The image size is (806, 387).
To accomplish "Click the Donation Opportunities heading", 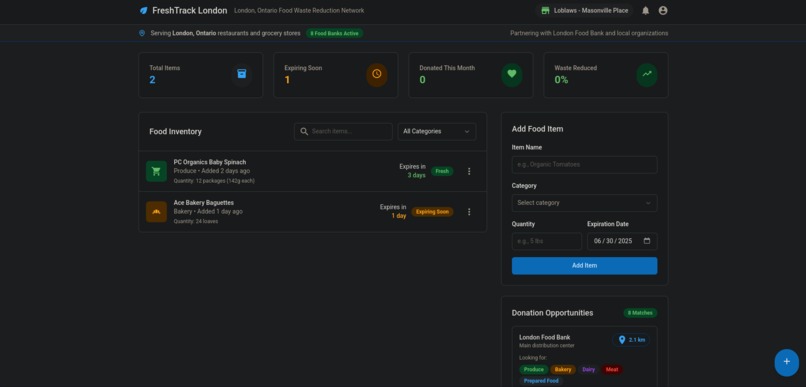I will click(552, 313).
